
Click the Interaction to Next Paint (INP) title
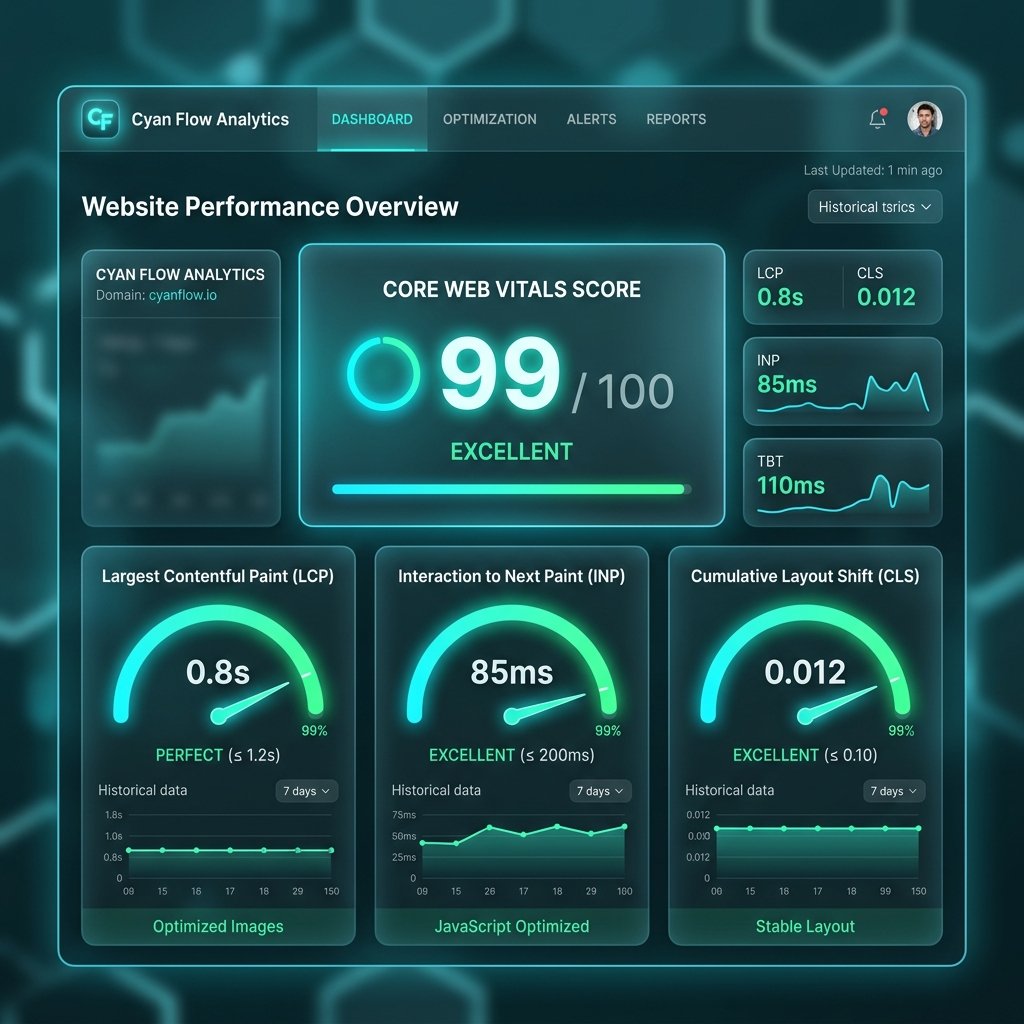pyautogui.click(x=512, y=576)
